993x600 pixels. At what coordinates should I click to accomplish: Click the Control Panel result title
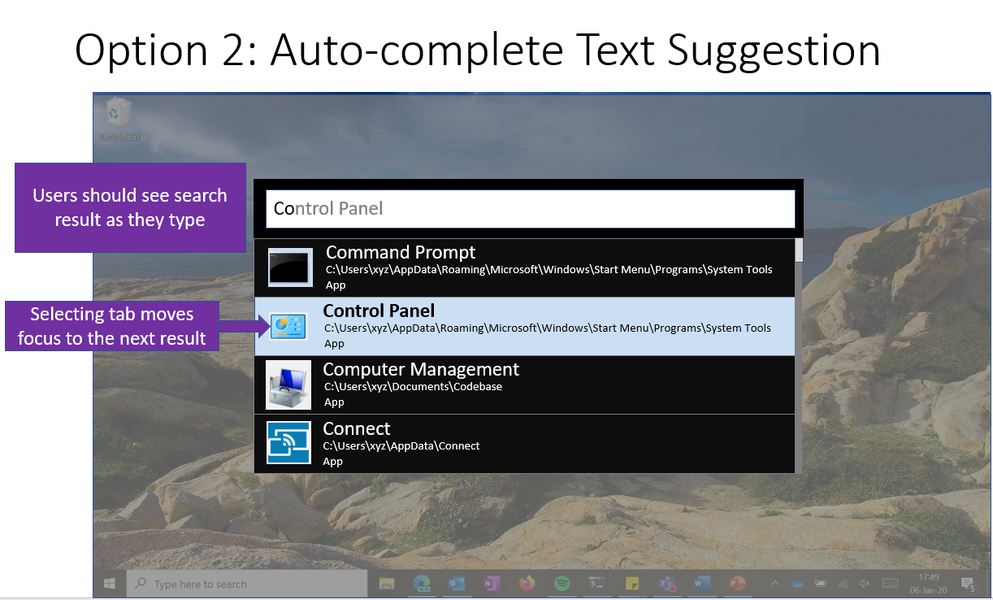pyautogui.click(x=379, y=310)
